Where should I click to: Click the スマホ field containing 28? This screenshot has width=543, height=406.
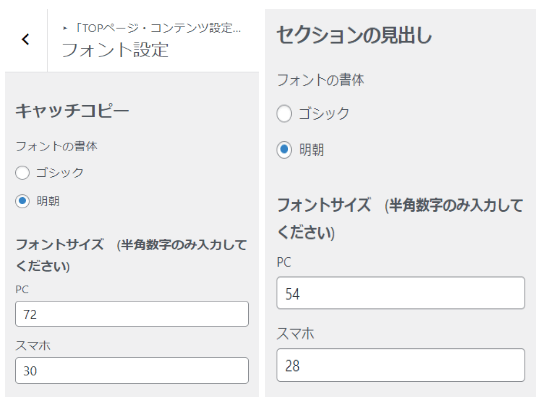tap(401, 365)
